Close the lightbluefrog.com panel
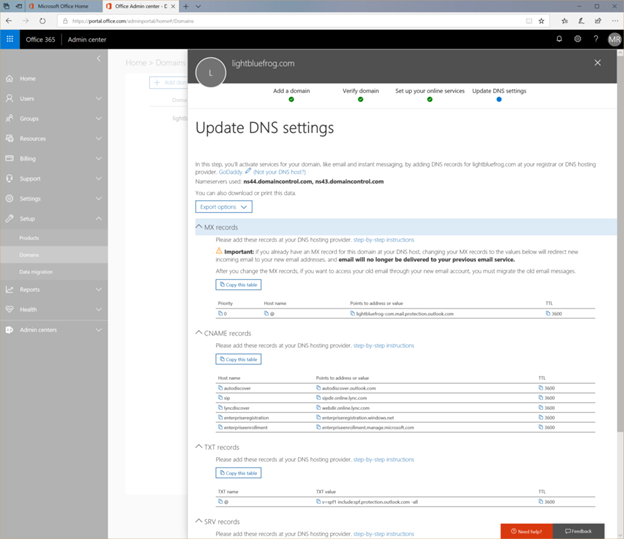 point(597,62)
